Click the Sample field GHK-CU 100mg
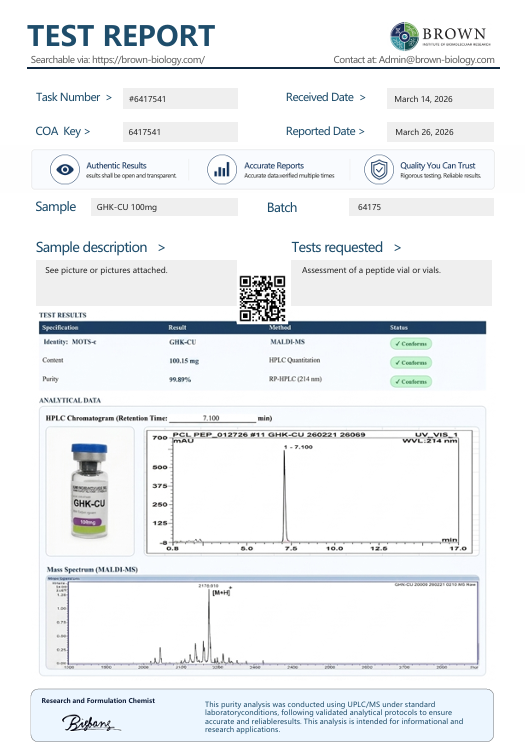 coord(164,207)
